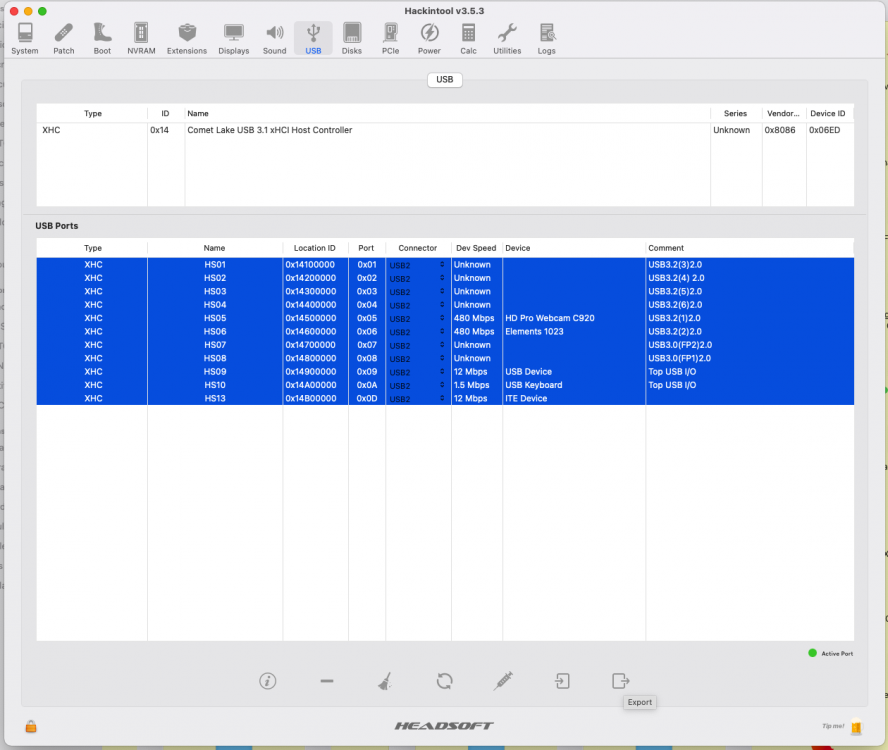
Task: Select the USB toolbar icon
Action: pyautogui.click(x=313, y=39)
